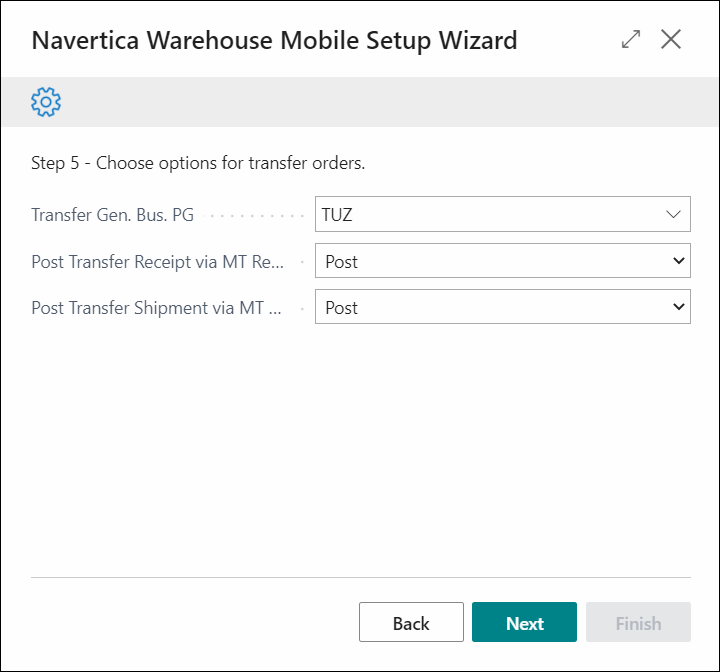The width and height of the screenshot is (720, 672).
Task: Go back to the previous wizard step
Action: 411,622
